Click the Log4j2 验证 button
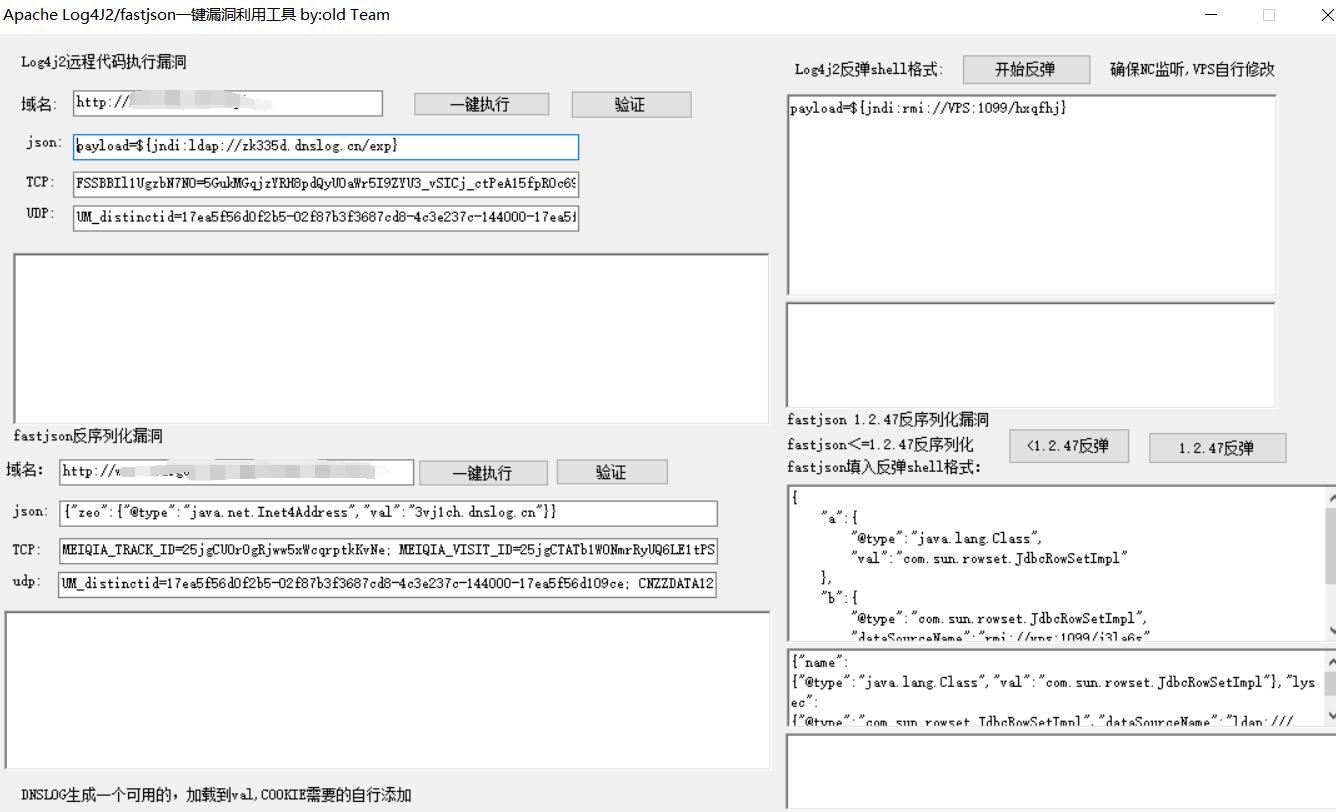 [631, 104]
